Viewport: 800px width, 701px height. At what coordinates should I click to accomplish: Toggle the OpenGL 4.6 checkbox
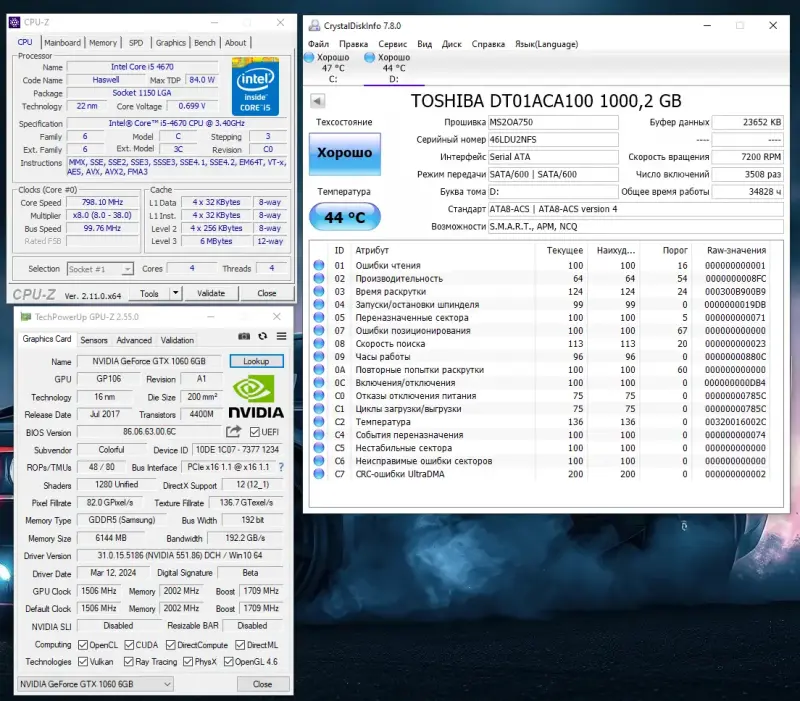[229, 662]
